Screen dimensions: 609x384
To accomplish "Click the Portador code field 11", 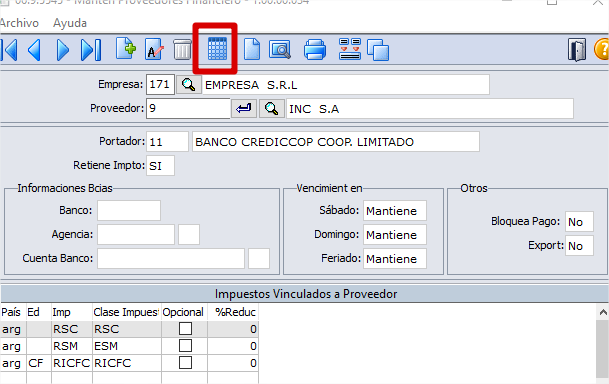I will (x=167, y=142).
